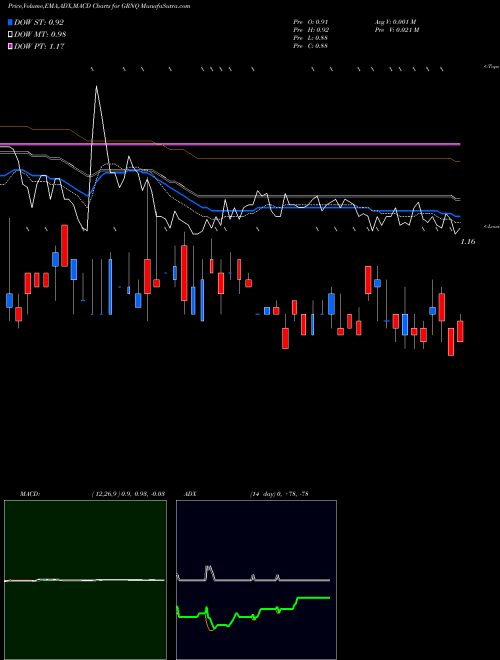
Task: Click the white DOW MT legend swatch
Action: click(10, 35)
